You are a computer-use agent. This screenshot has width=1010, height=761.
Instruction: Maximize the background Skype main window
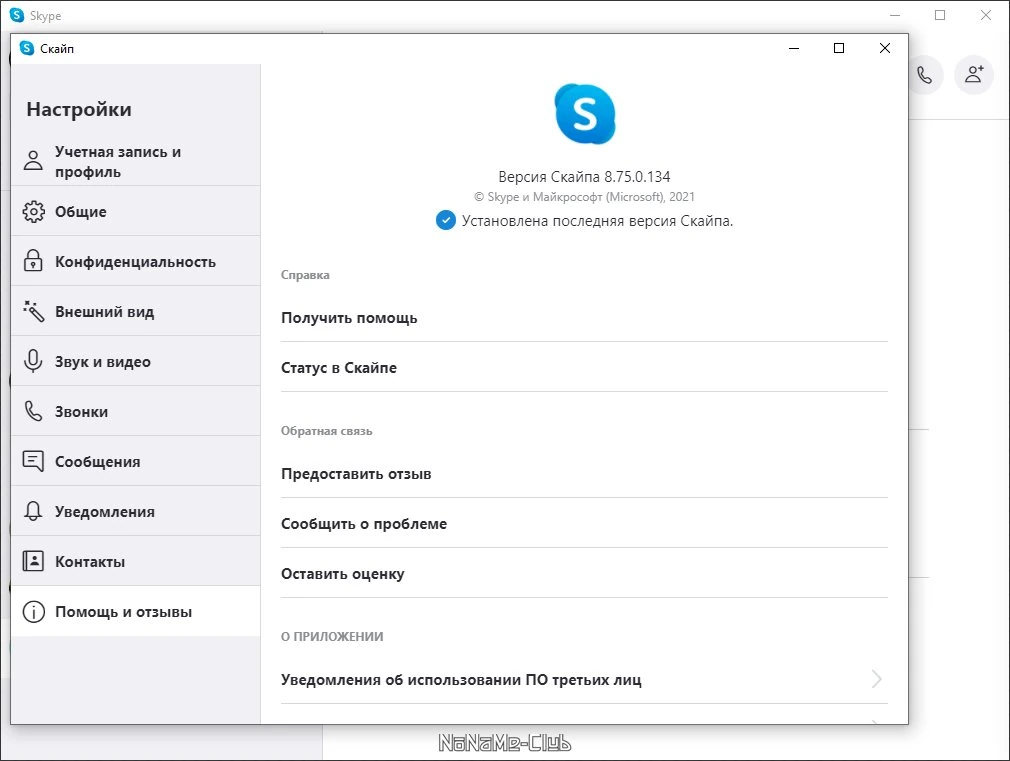940,15
